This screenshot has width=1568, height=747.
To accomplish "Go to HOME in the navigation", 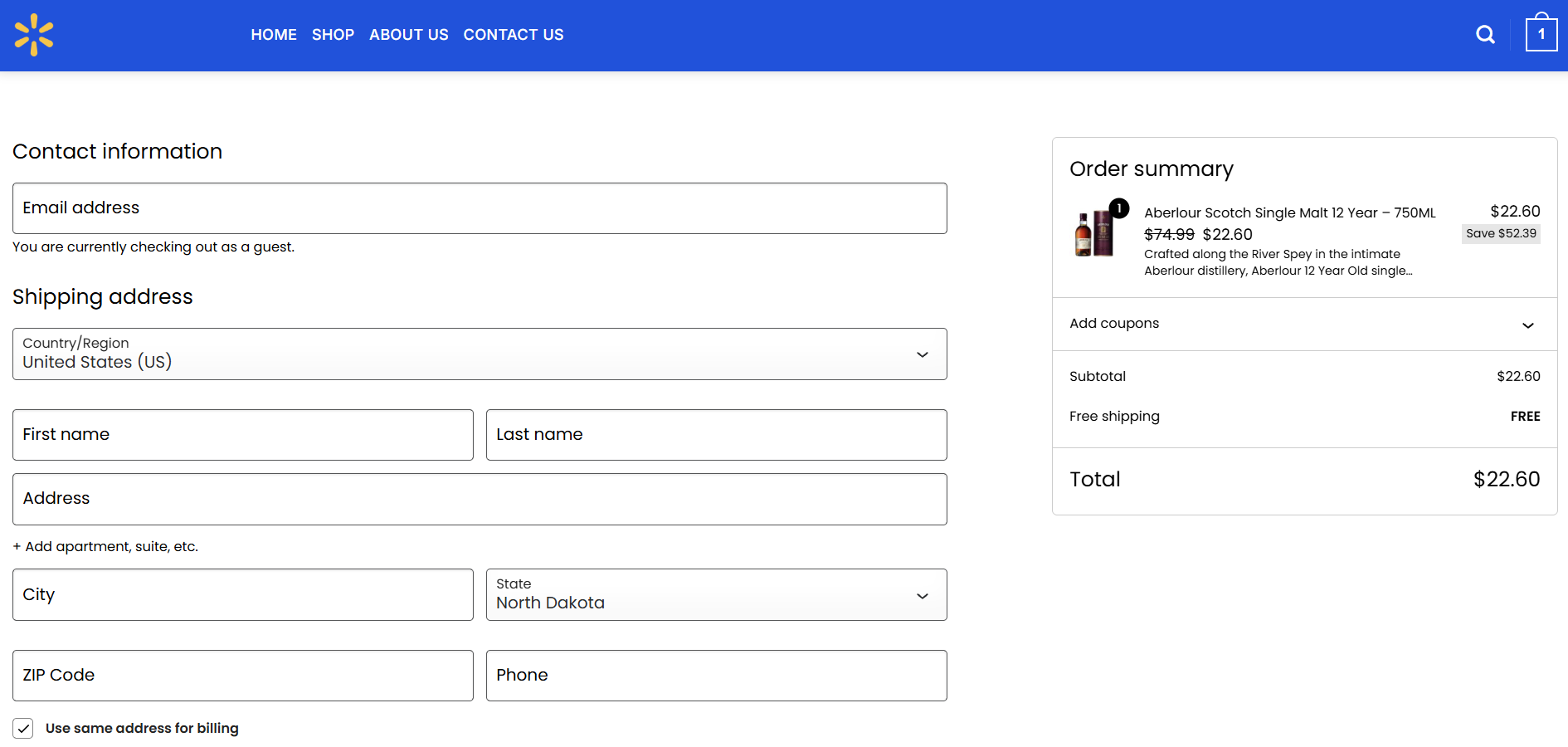I will point(274,35).
